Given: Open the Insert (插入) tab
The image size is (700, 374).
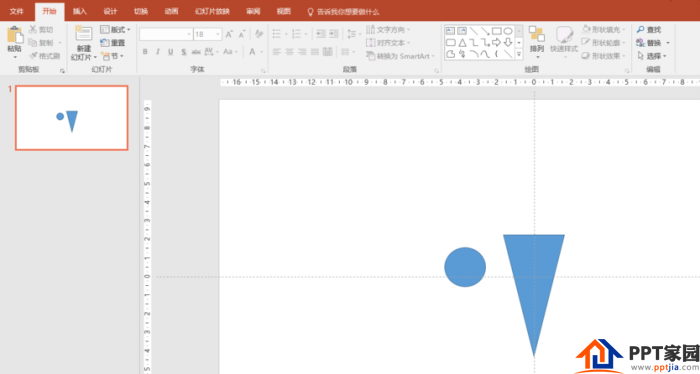Looking at the screenshot, I should tap(80, 11).
